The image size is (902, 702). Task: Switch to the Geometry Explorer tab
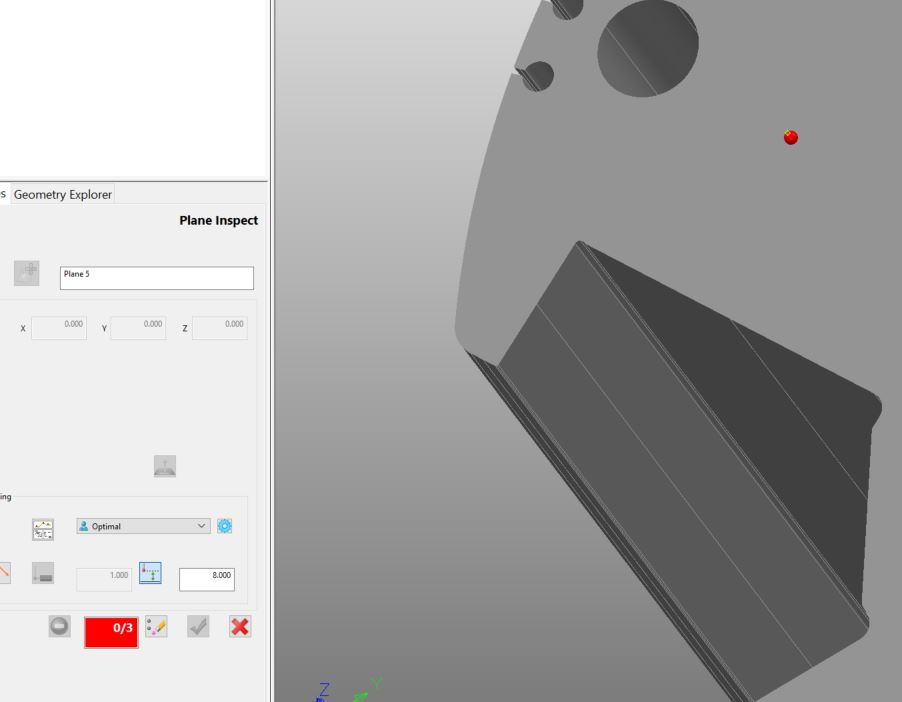[x=63, y=194]
